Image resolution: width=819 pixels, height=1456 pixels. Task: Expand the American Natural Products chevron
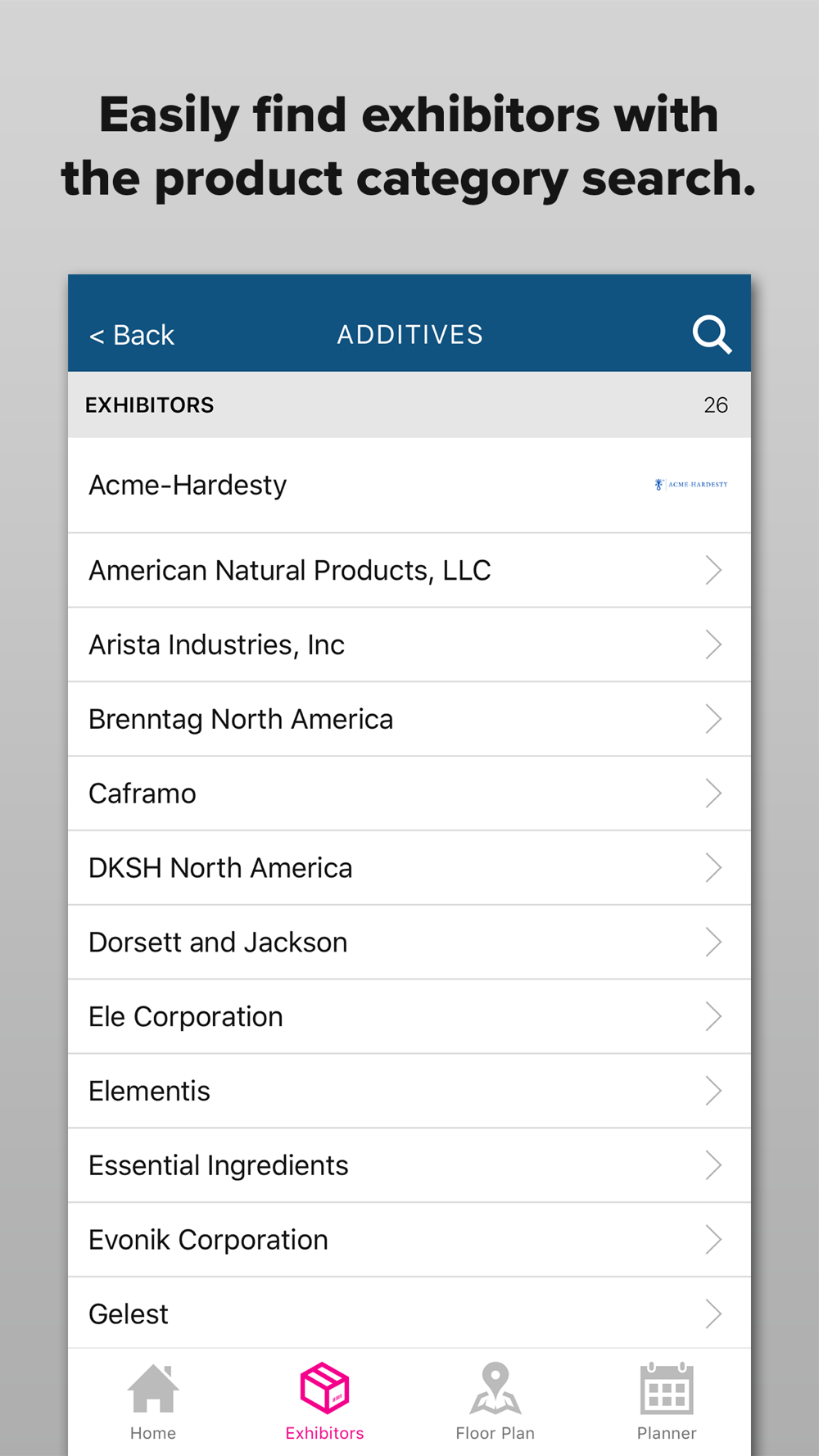[713, 570]
